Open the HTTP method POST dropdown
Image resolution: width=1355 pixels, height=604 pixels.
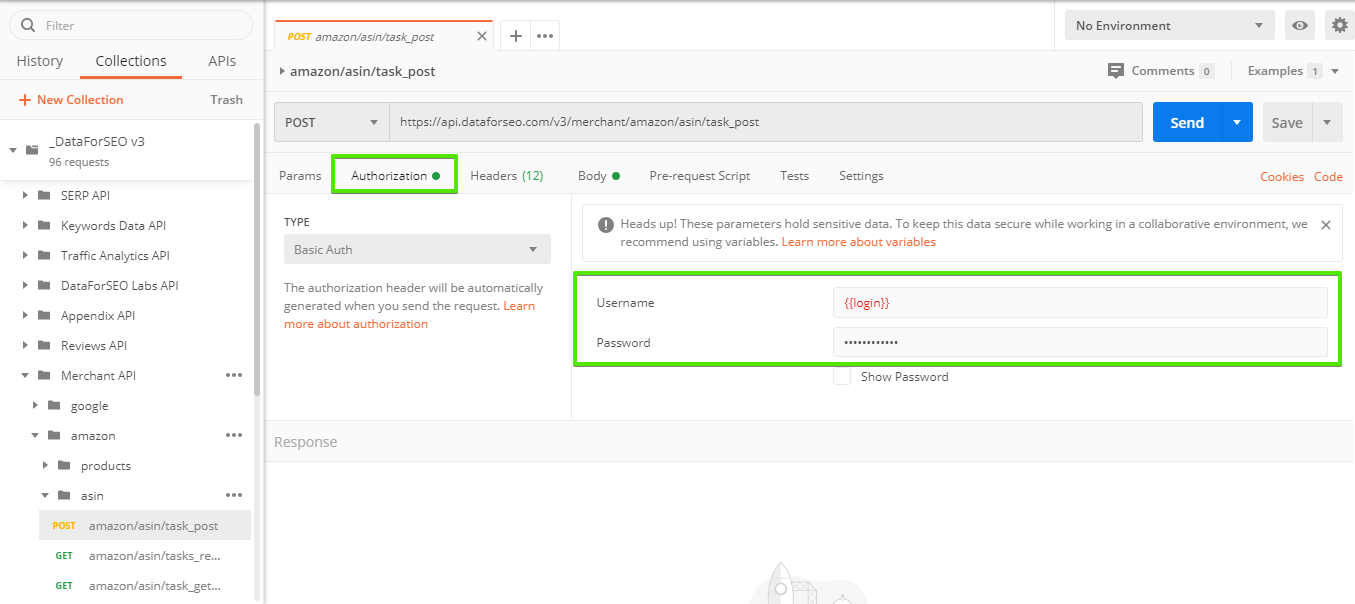point(332,122)
